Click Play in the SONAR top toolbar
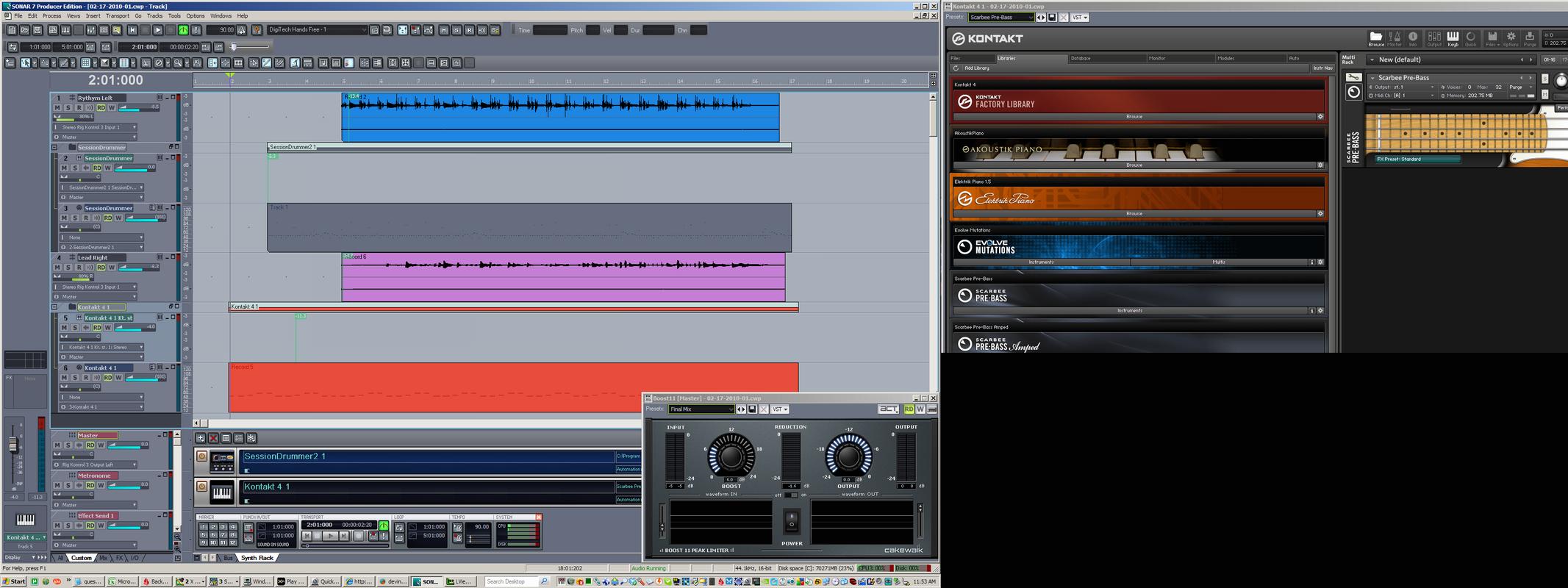This screenshot has width=1568, height=588. point(157,30)
